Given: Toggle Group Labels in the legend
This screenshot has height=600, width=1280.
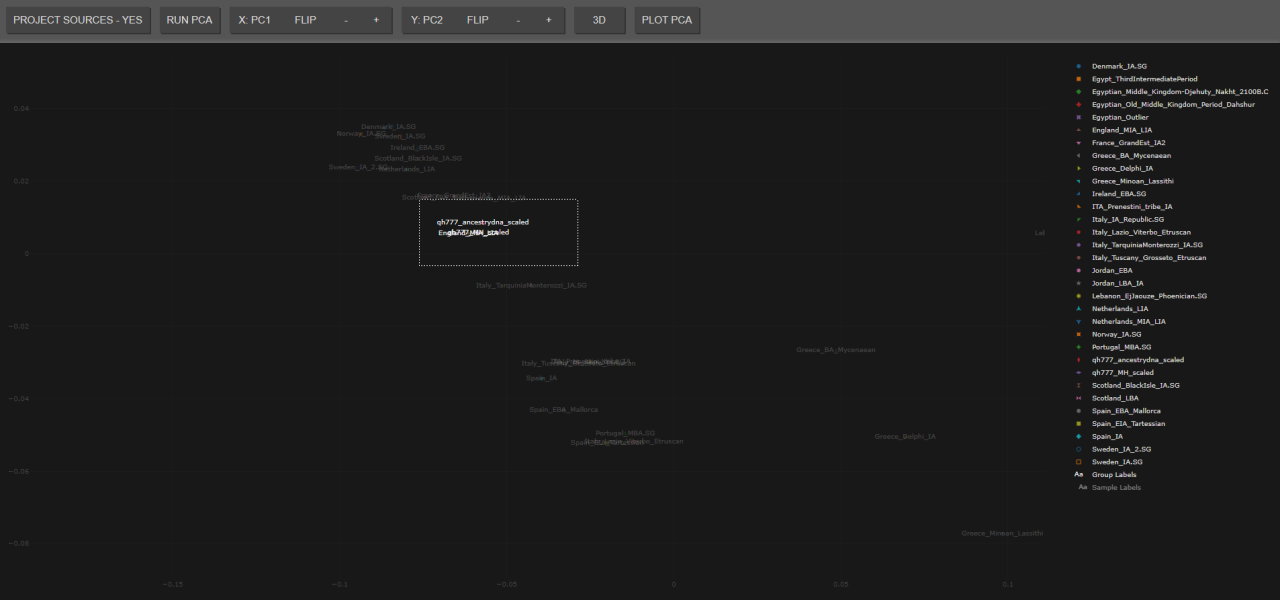Looking at the screenshot, I should tap(1114, 475).
